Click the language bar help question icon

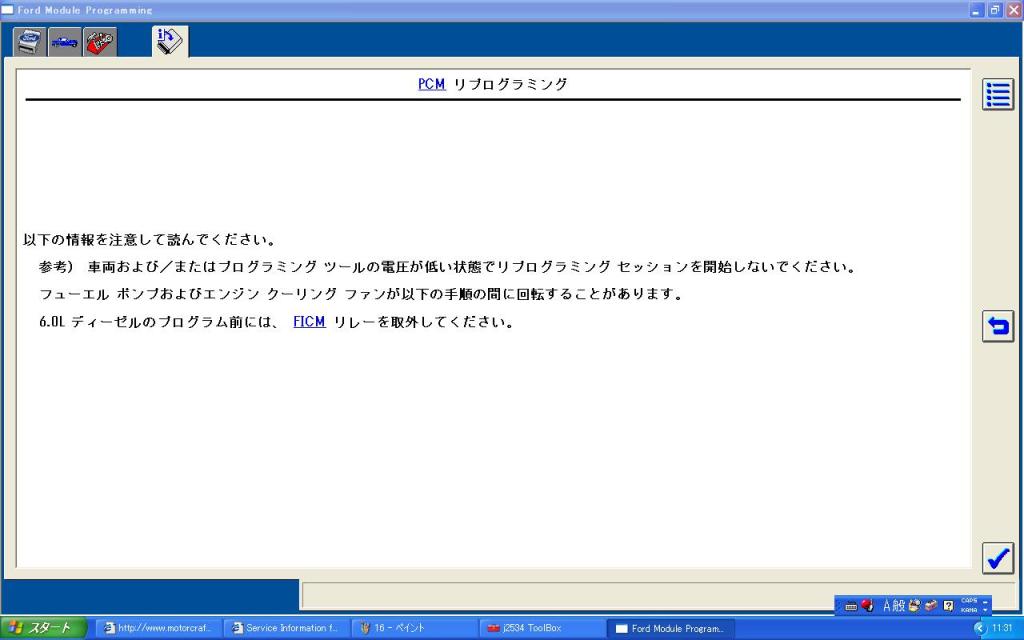click(x=948, y=605)
